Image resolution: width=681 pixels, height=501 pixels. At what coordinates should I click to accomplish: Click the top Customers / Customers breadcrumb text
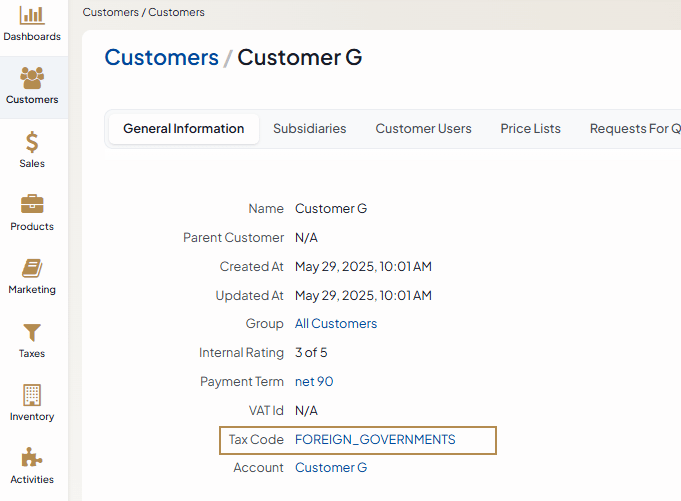143,13
